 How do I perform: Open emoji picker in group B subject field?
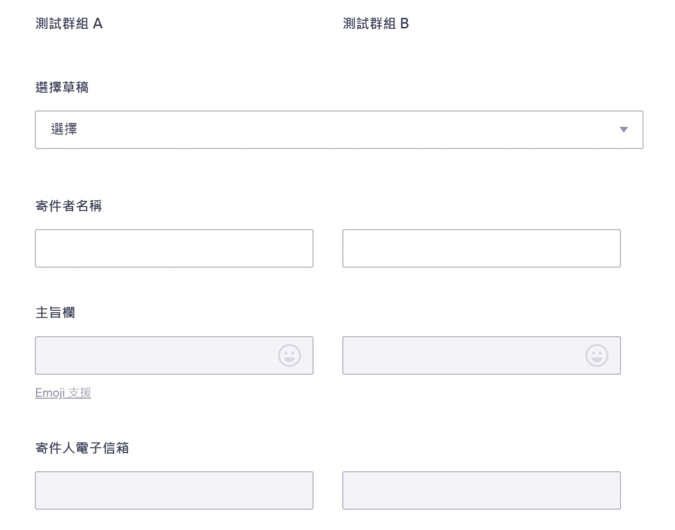pyautogui.click(x=596, y=356)
